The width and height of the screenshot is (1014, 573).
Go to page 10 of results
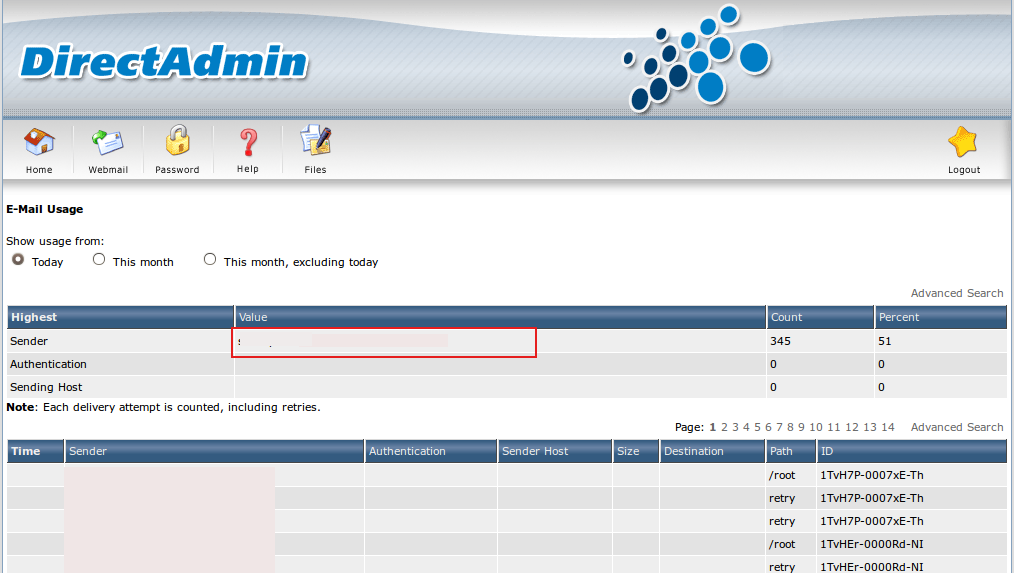click(816, 427)
